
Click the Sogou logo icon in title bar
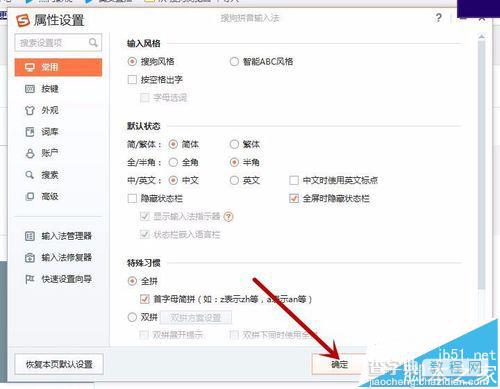pos(23,20)
